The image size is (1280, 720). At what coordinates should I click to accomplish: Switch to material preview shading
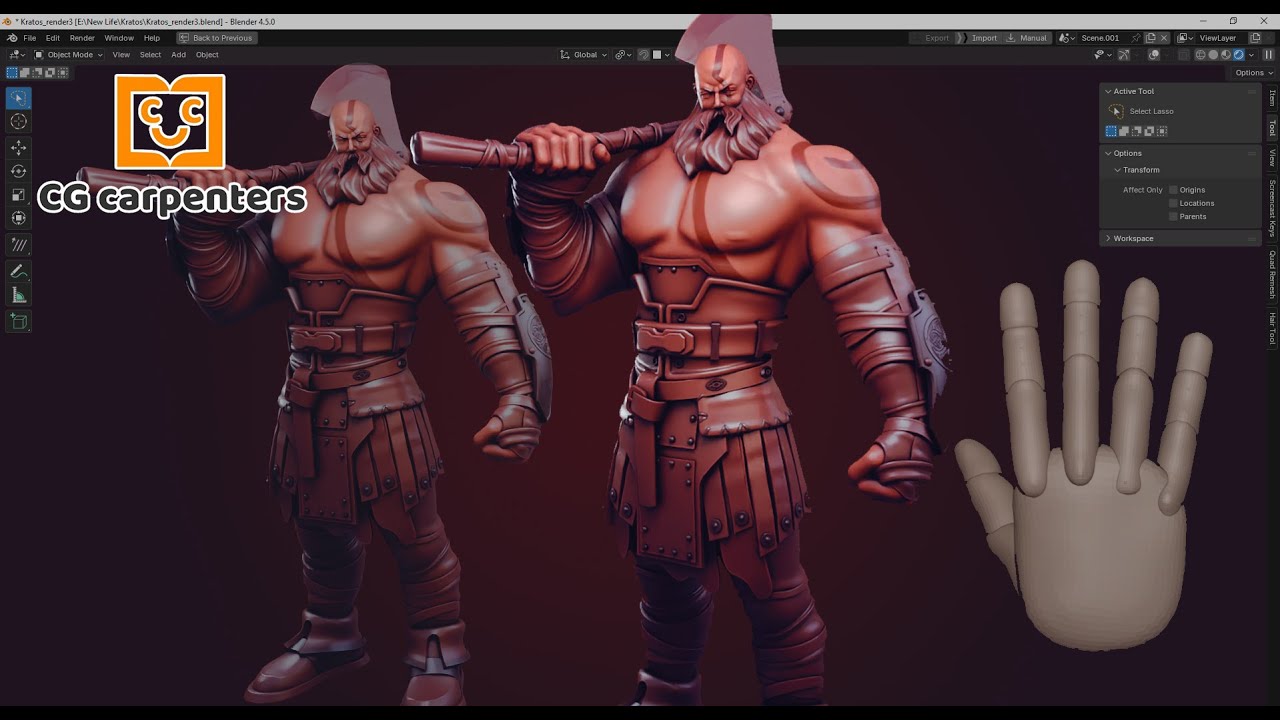(x=1226, y=55)
